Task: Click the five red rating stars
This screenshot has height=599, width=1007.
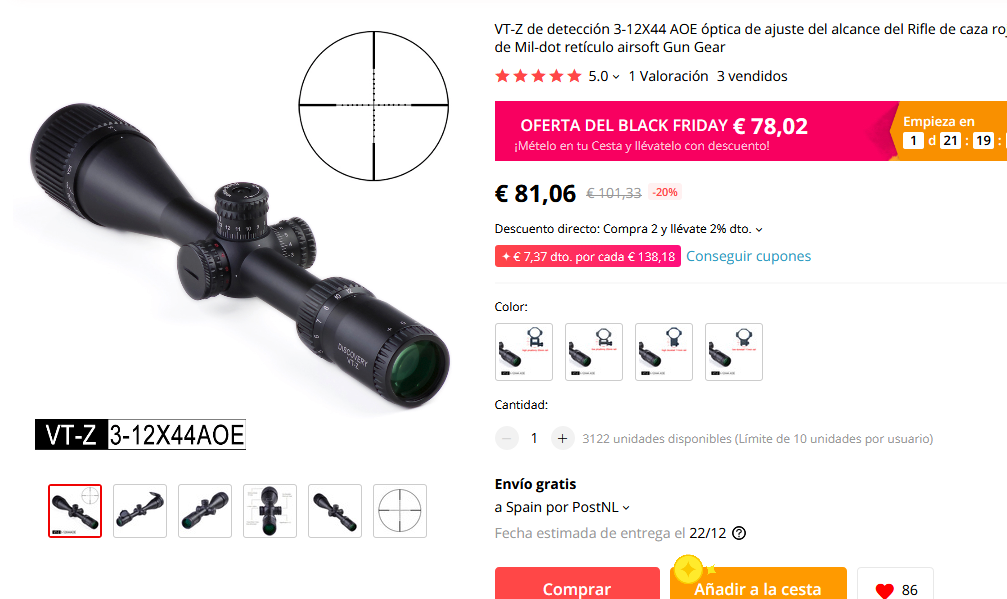Action: tap(538, 76)
